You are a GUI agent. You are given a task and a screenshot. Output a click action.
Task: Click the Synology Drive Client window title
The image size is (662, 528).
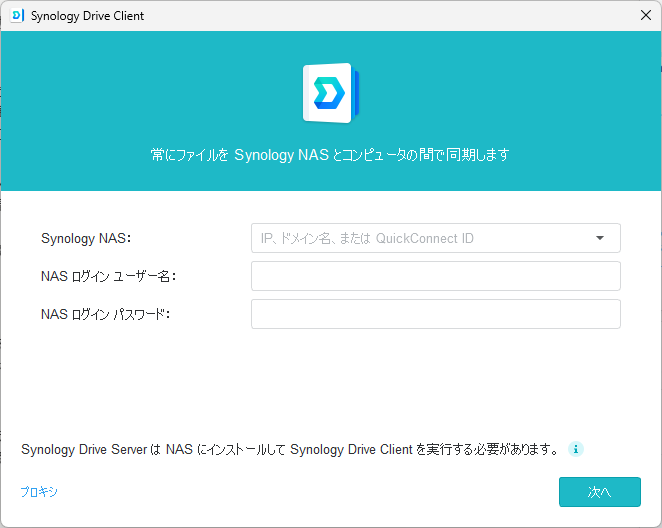[x=87, y=16]
